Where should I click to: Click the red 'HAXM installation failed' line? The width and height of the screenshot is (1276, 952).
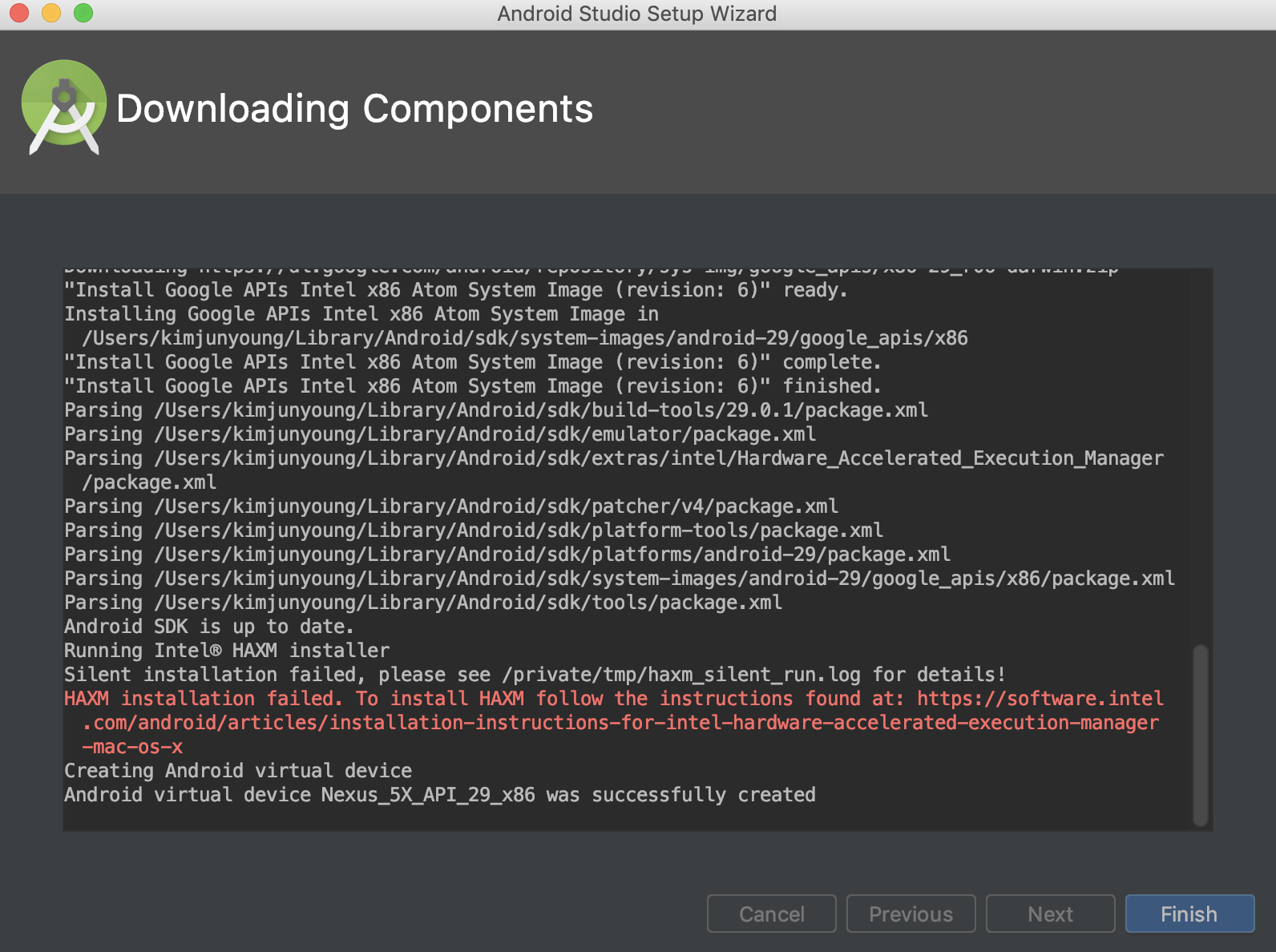[614, 699]
